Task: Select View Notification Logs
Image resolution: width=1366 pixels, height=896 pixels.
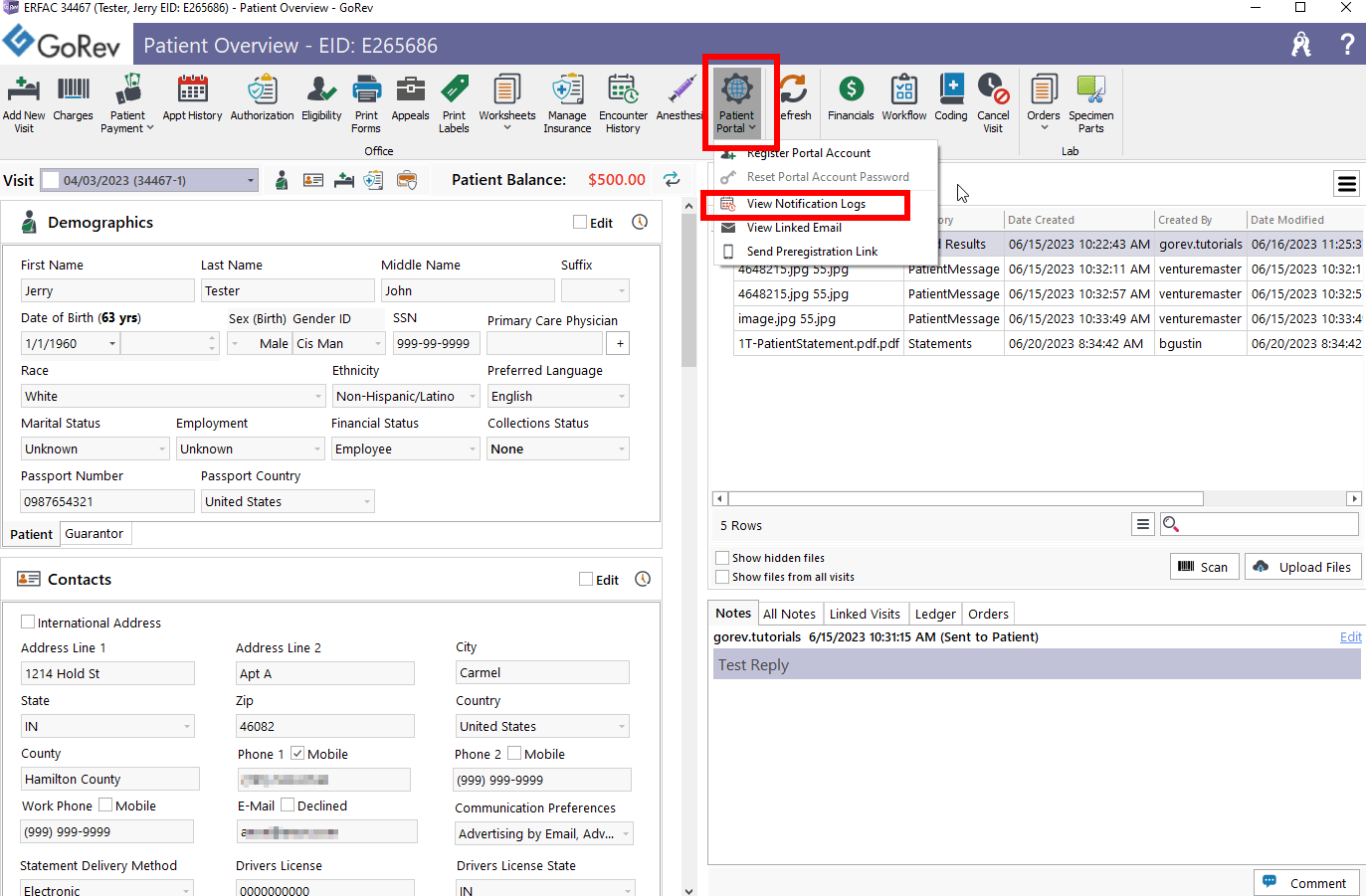Action: (x=825, y=204)
